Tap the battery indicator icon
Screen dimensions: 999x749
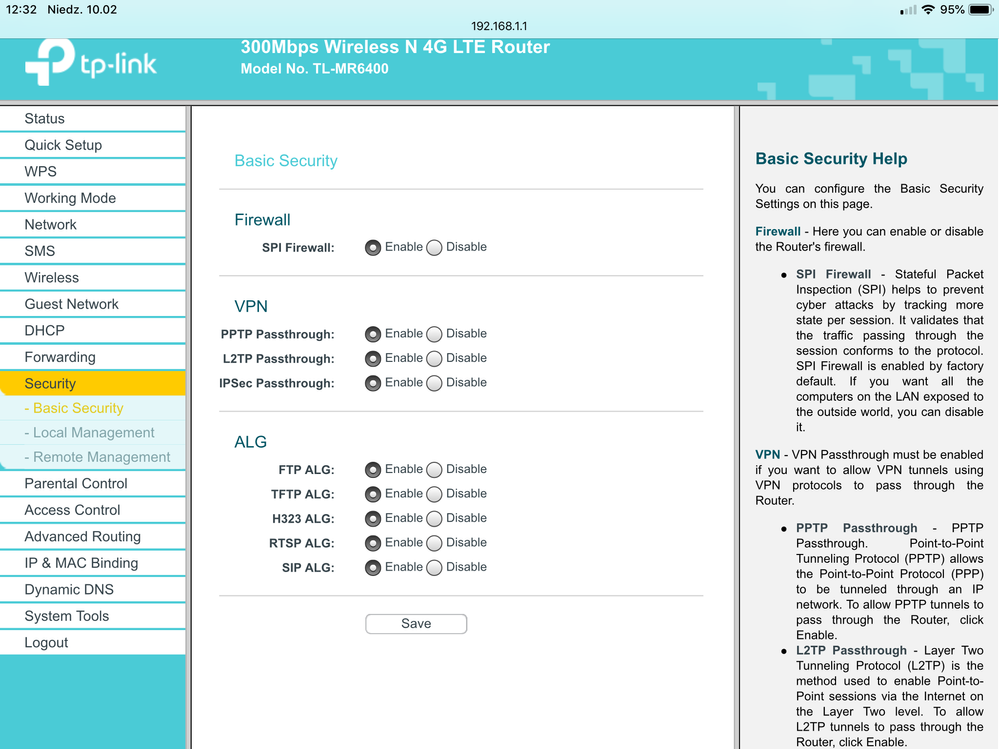(x=981, y=10)
